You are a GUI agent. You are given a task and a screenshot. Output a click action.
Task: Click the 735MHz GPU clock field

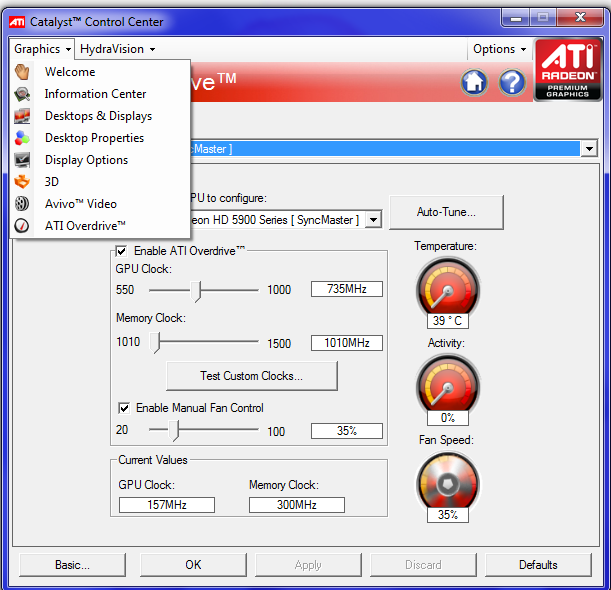(347, 289)
